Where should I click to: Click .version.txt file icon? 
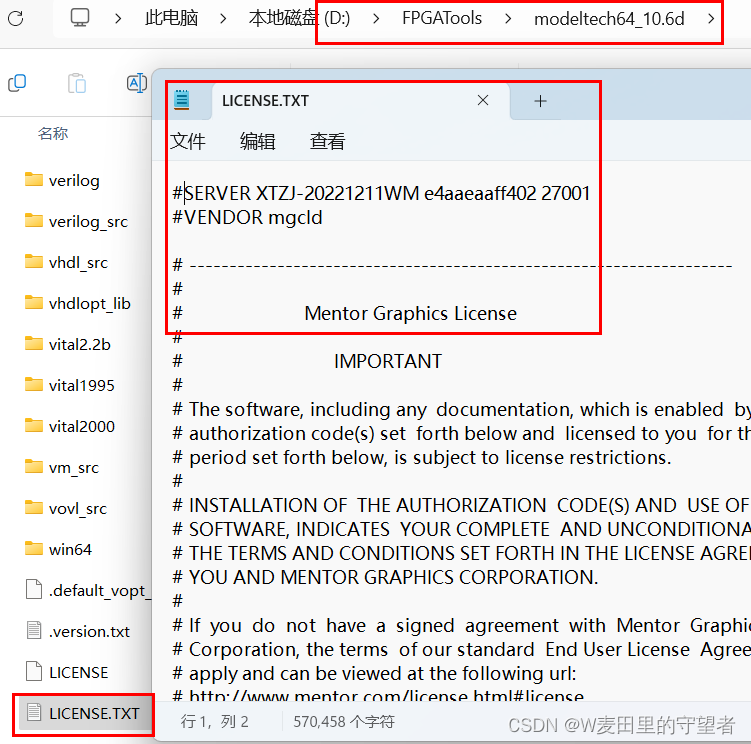pos(34,630)
